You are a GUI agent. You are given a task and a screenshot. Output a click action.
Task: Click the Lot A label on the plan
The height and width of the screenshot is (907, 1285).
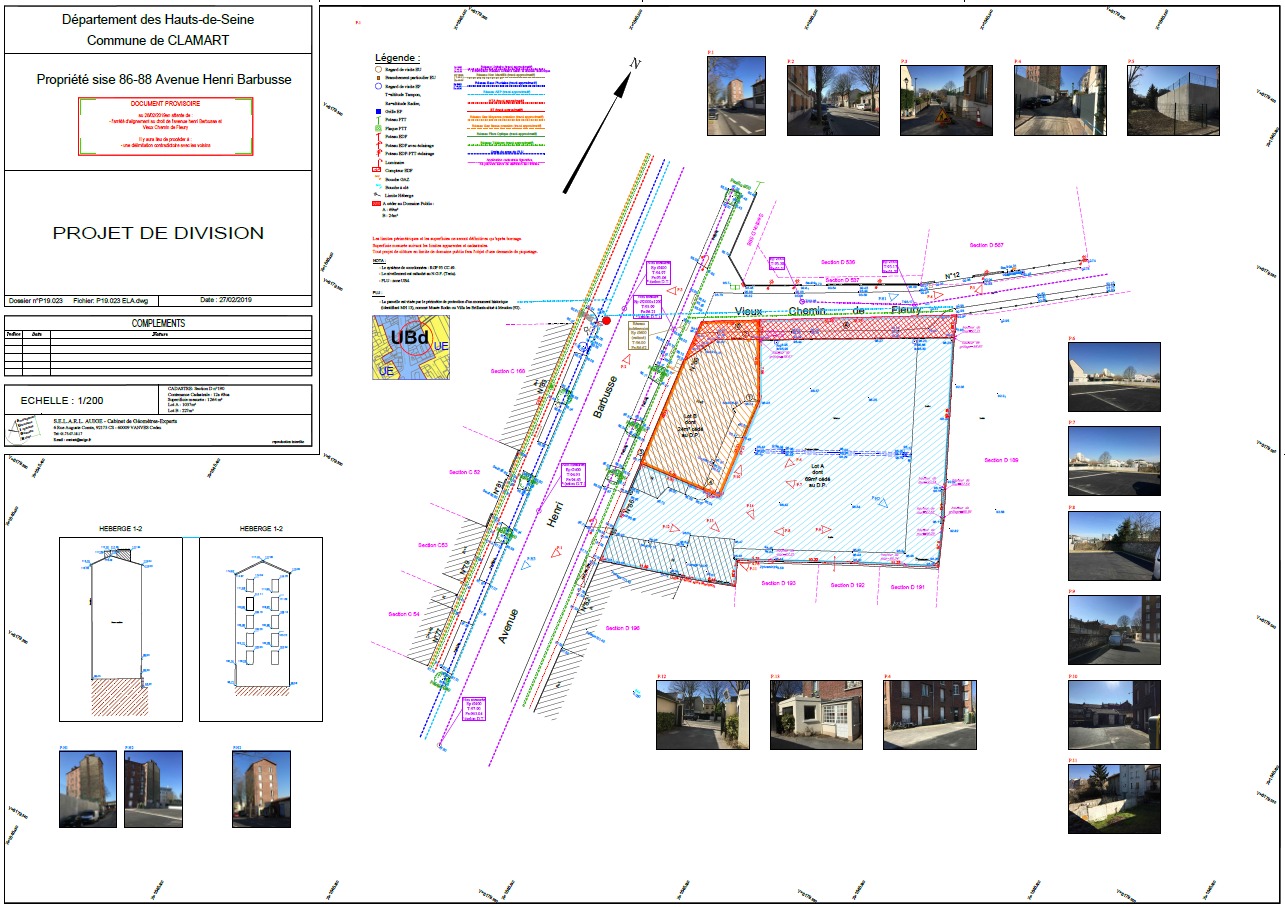(x=823, y=473)
